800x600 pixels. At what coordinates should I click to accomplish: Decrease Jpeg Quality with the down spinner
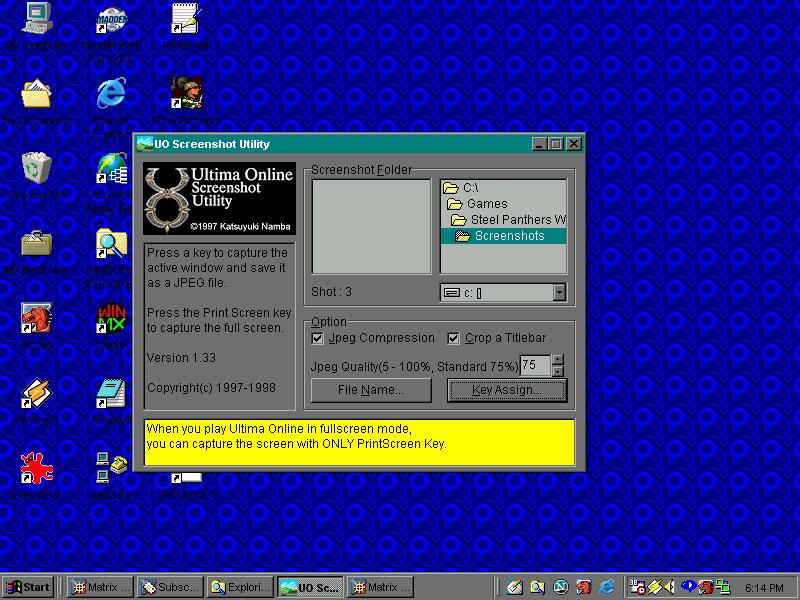point(558,371)
